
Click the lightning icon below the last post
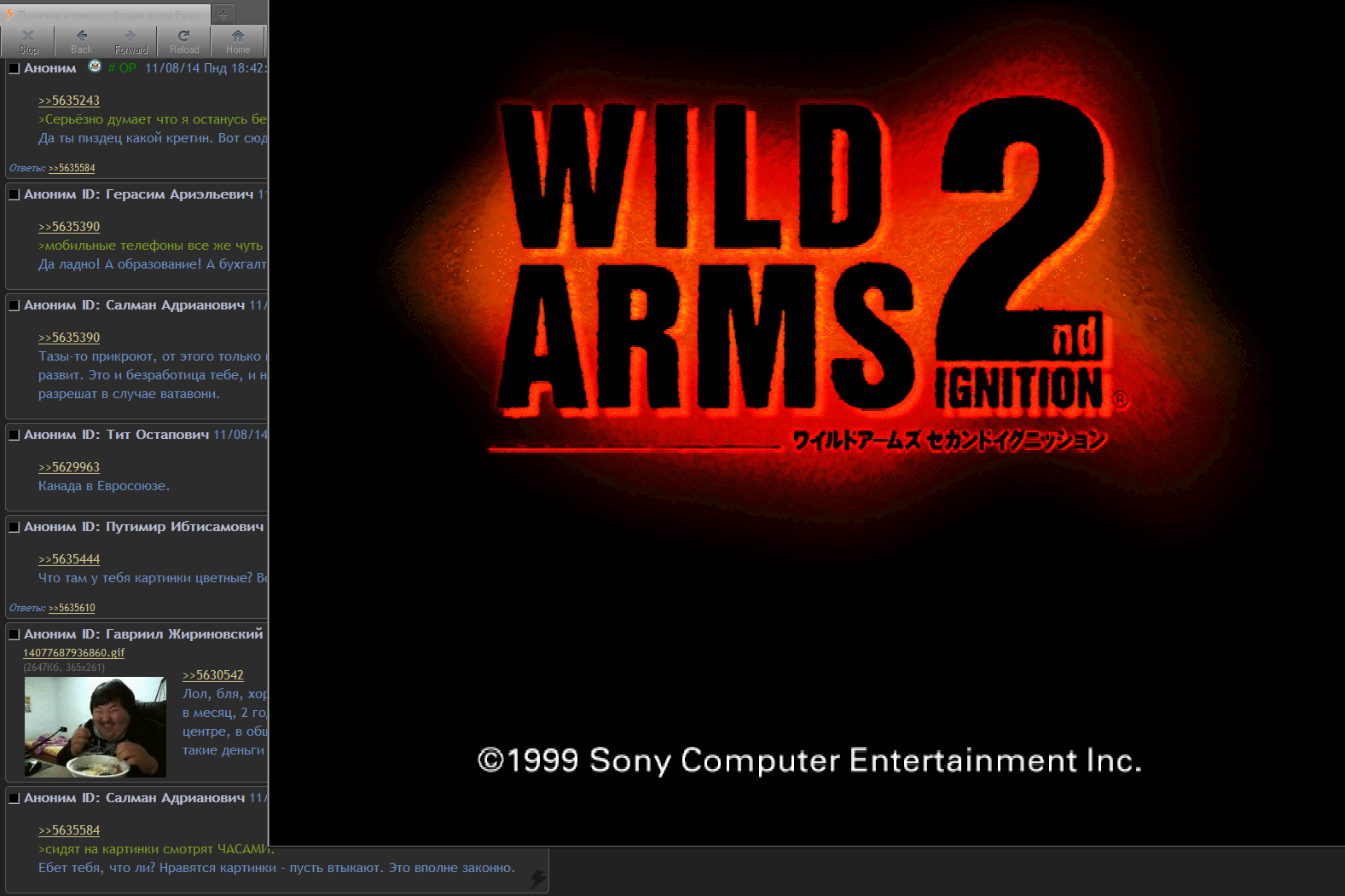(537, 878)
